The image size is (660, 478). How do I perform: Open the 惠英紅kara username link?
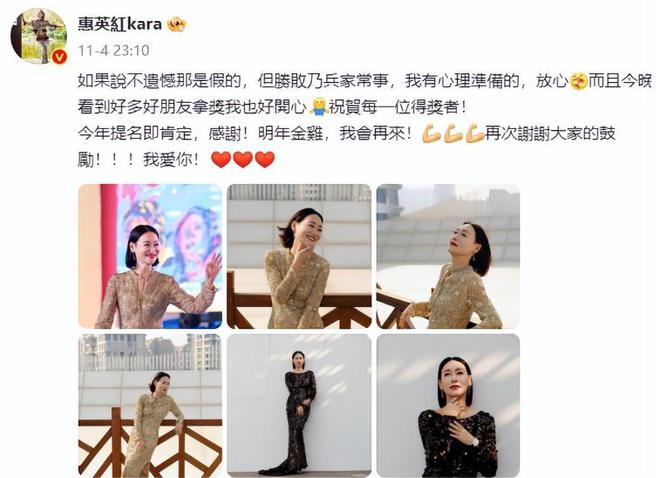point(120,24)
